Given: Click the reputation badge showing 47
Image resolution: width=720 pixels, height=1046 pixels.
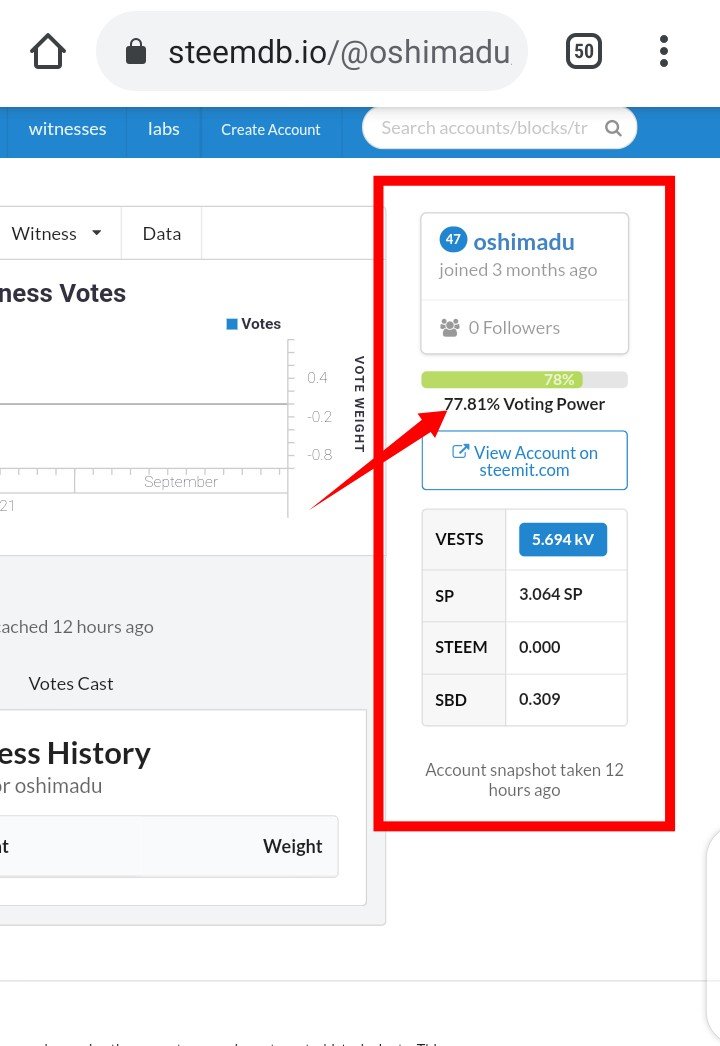Looking at the screenshot, I should (x=453, y=240).
